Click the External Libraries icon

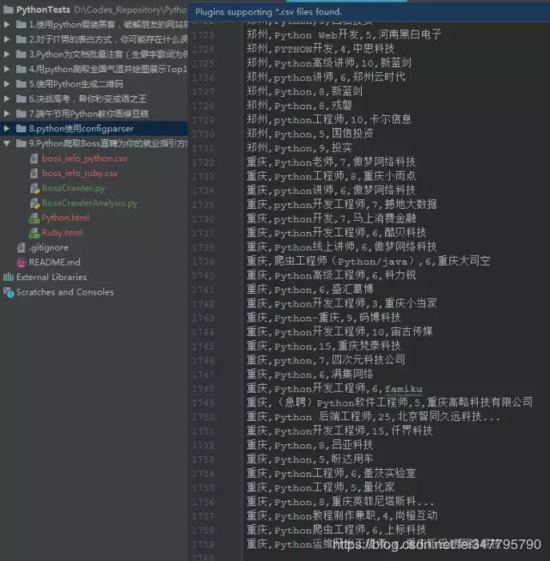[8, 277]
